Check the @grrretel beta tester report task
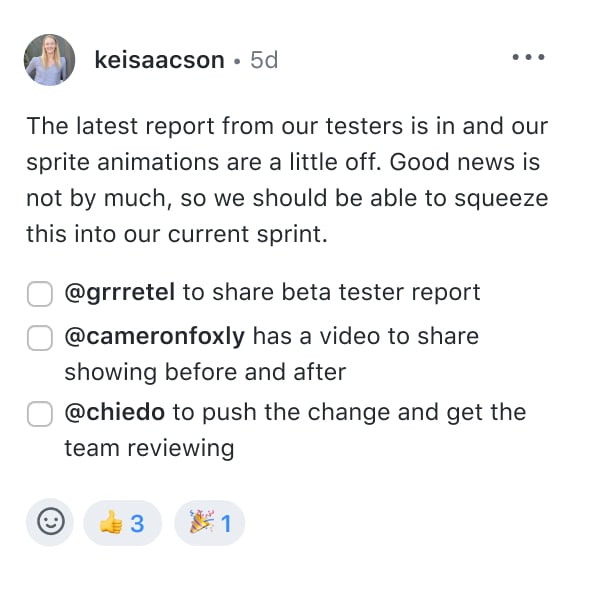 click(39, 294)
